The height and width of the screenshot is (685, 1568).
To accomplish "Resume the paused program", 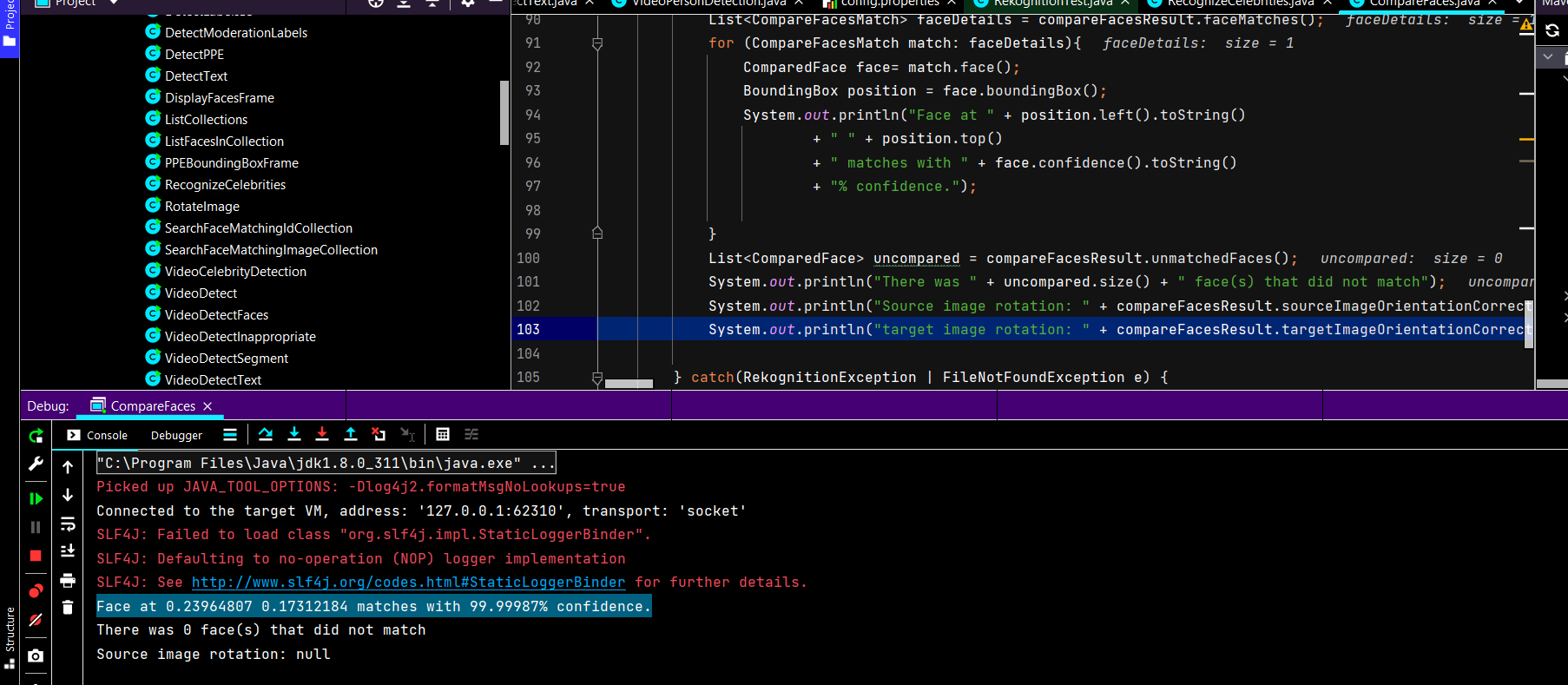I will [36, 498].
